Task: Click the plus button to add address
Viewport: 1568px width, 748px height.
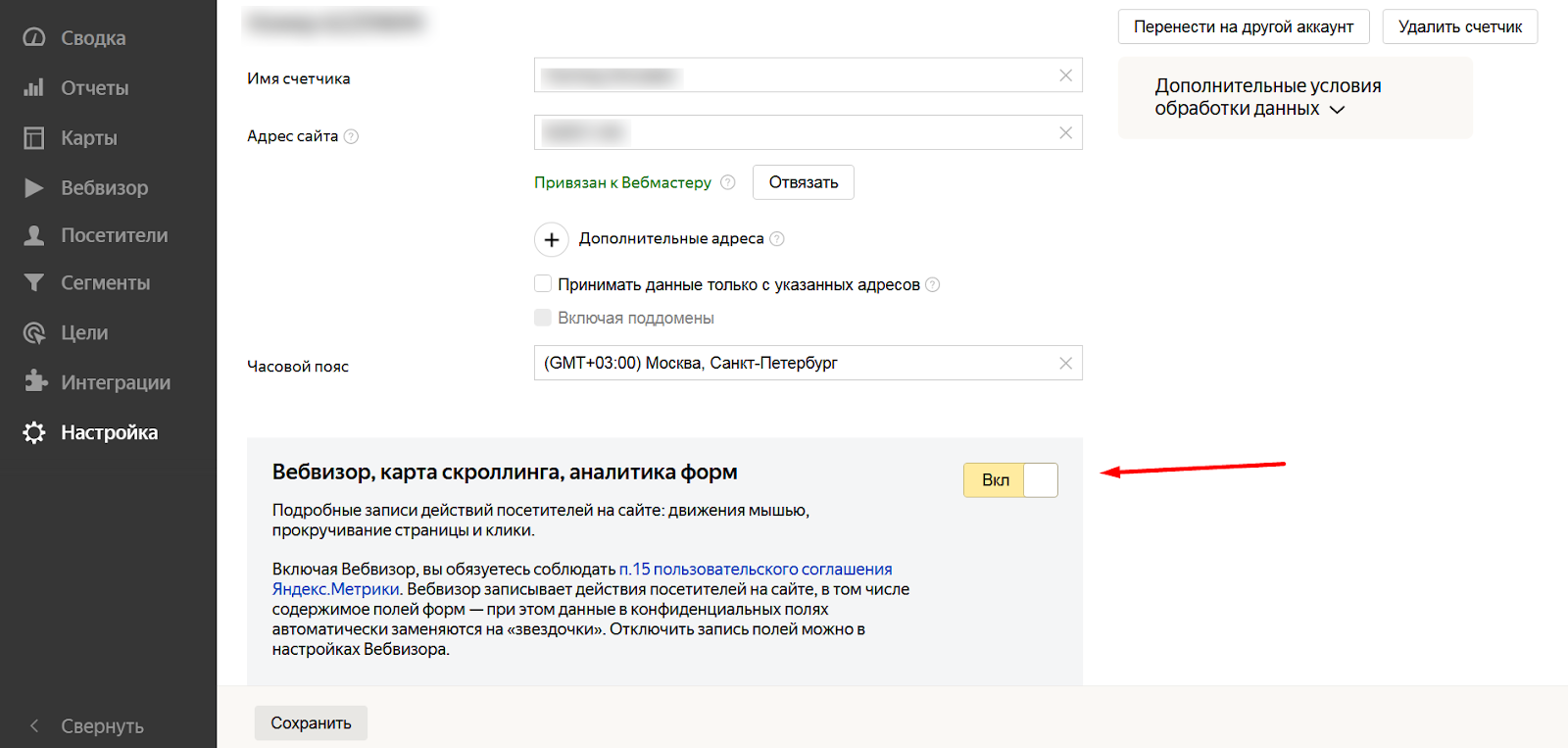Action: coord(552,239)
